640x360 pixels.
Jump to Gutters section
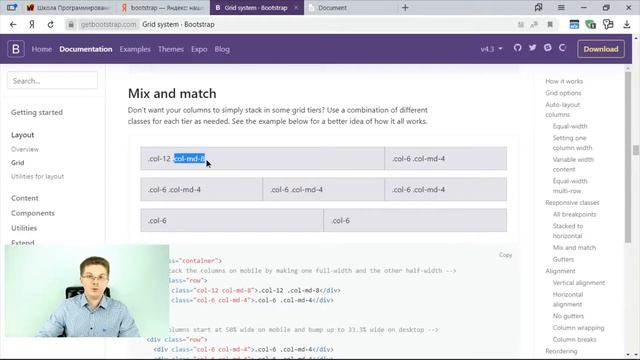click(563, 259)
